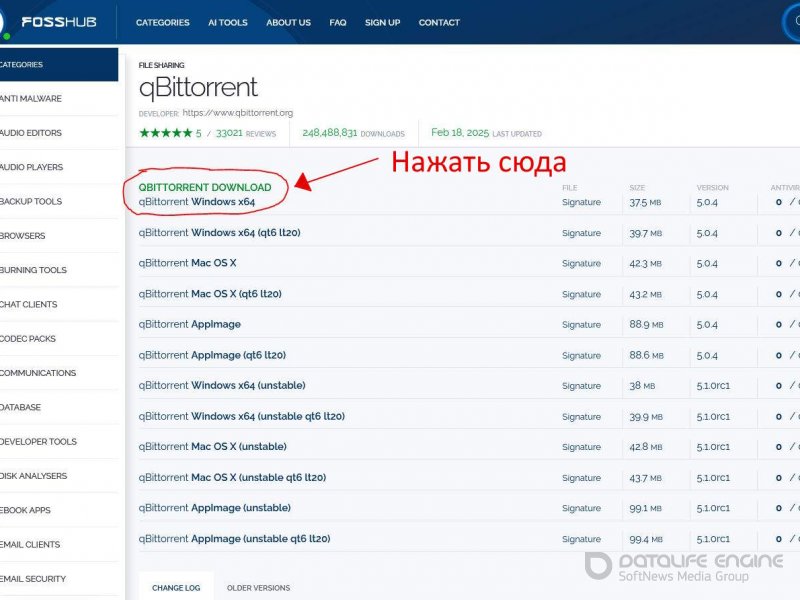The image size is (800, 600).
Task: Open Developer Tools category
Action: click(x=38, y=441)
